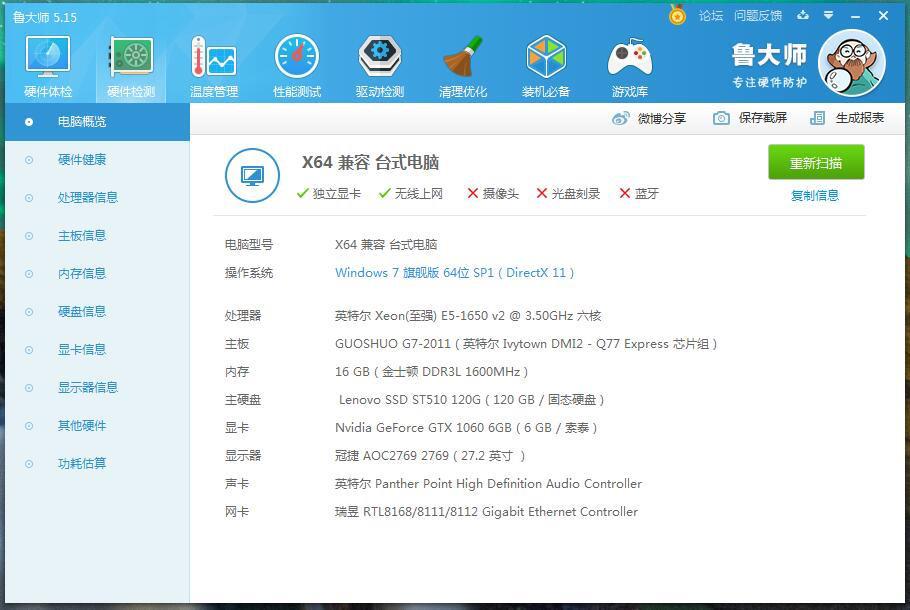Click the 光盘刻录 status indicator
Image resolution: width=910 pixels, height=610 pixels.
coord(568,194)
